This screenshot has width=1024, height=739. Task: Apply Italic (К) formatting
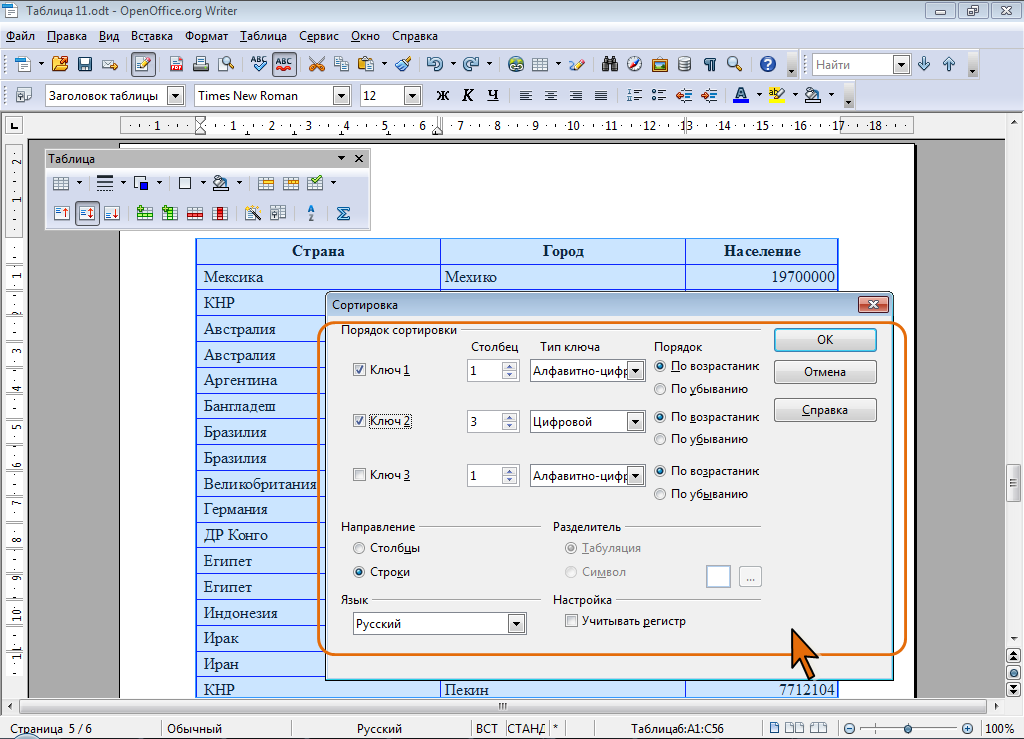pos(468,95)
